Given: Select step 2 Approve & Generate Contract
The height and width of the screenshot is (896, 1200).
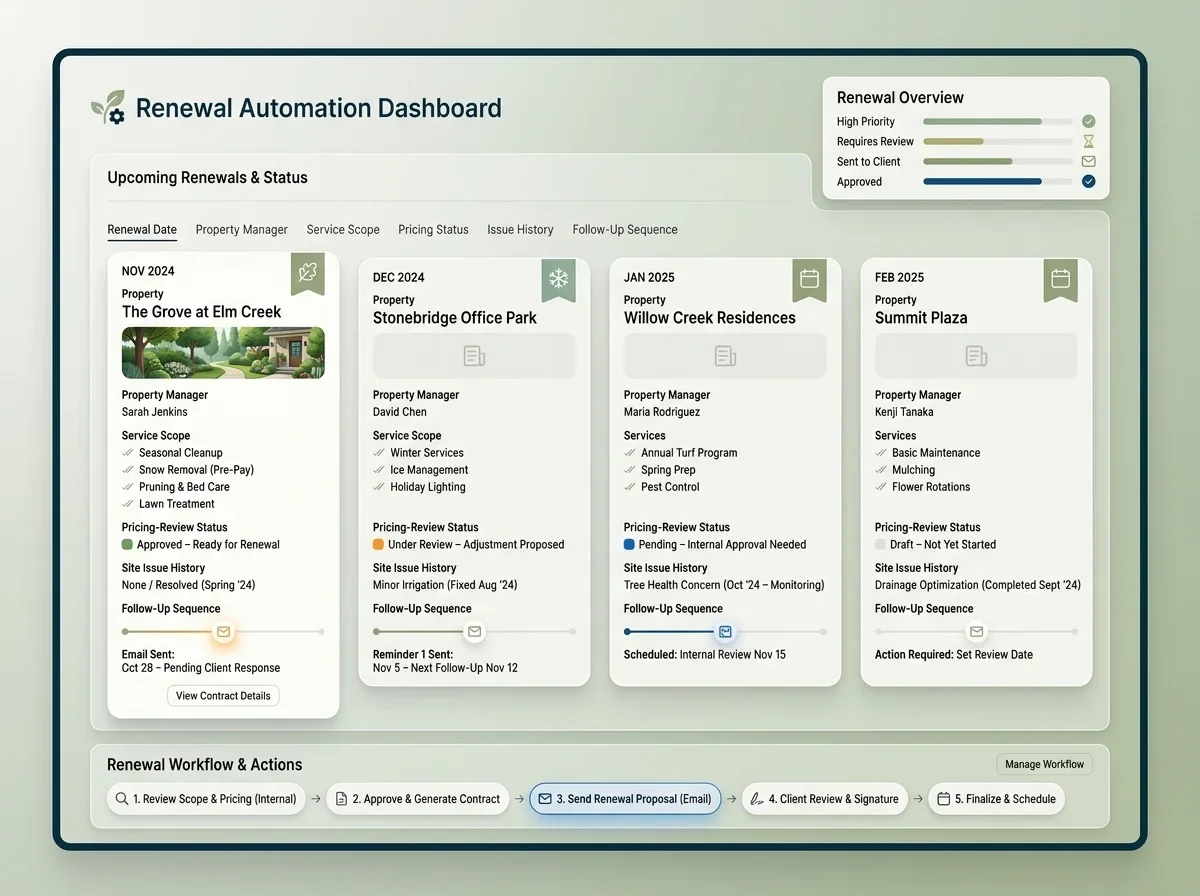Looking at the screenshot, I should coord(418,799).
